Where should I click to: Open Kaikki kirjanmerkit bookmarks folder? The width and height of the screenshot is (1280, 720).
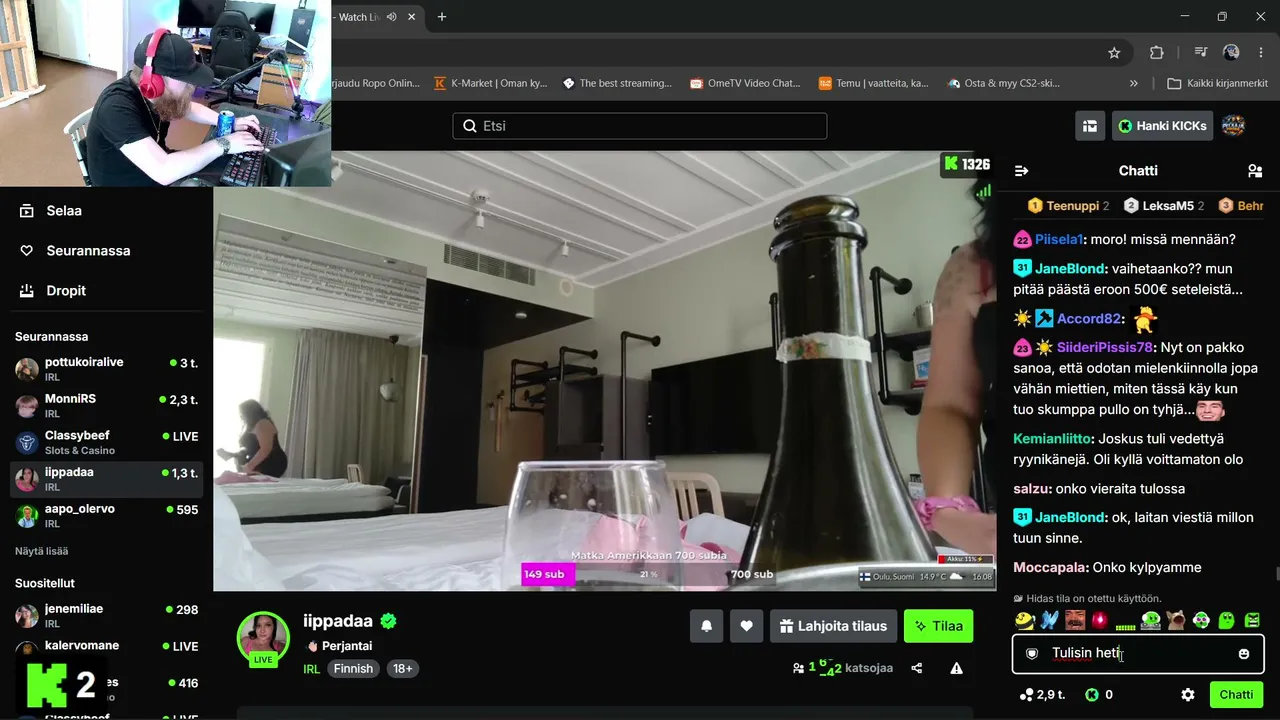(1217, 83)
